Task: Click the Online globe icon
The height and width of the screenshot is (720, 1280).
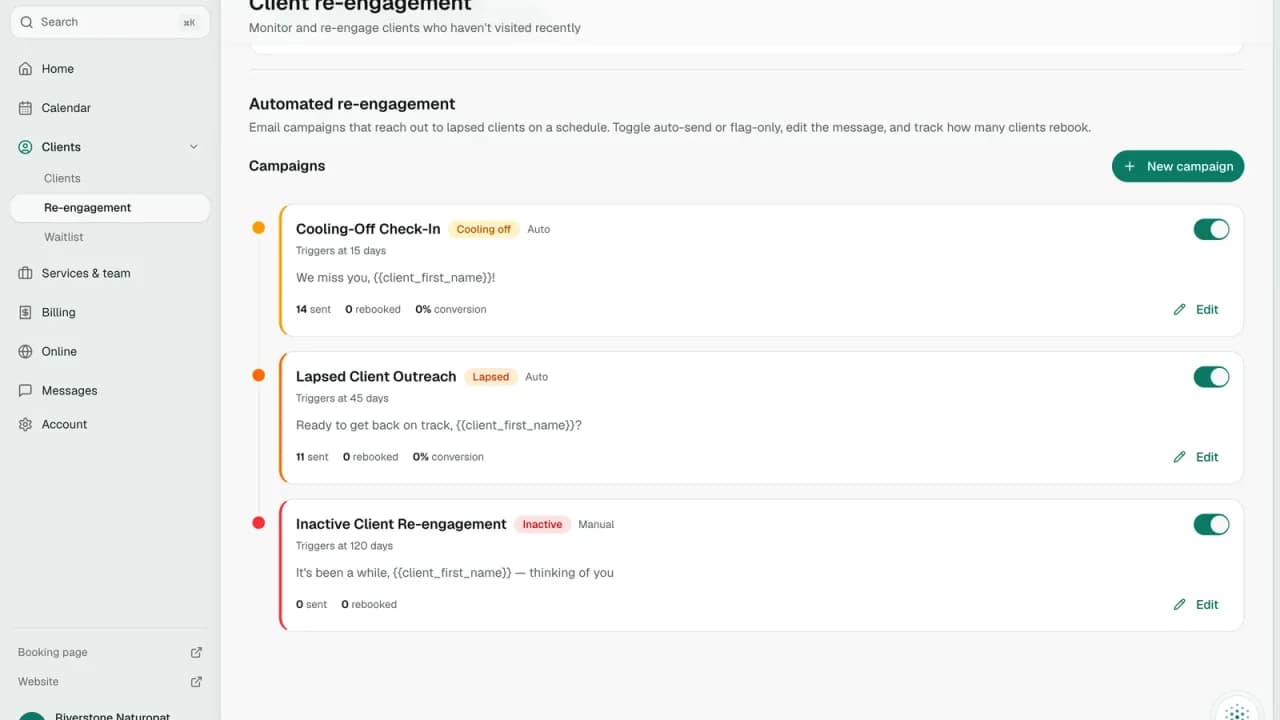Action: click(x=25, y=351)
